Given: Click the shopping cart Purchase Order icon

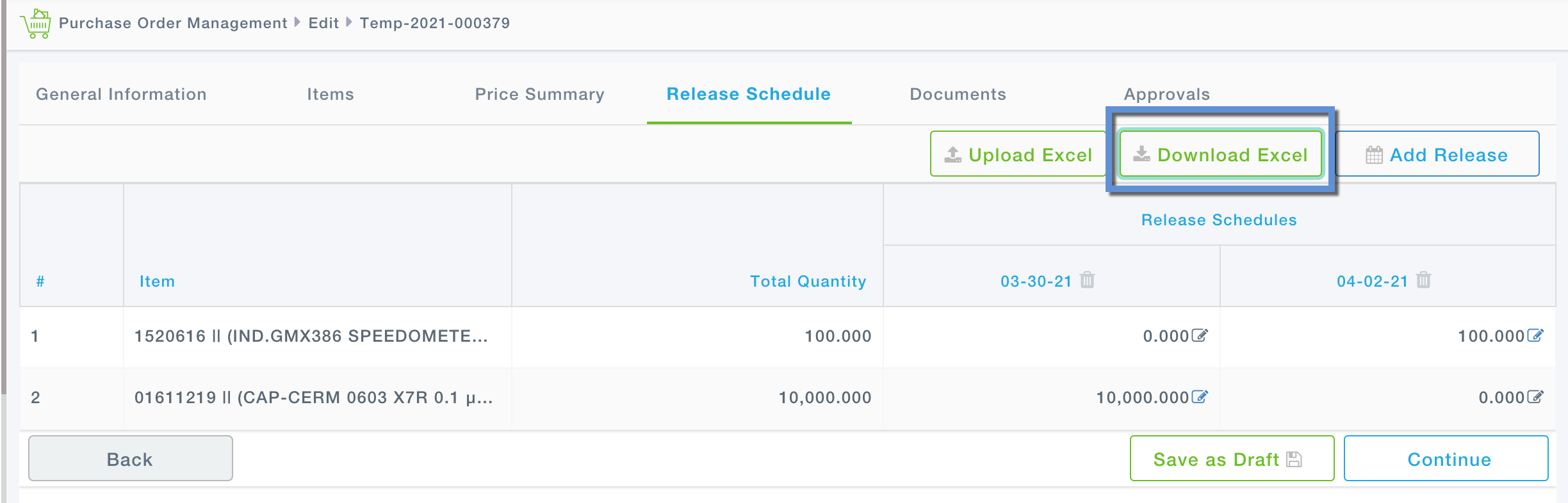Looking at the screenshot, I should (36, 24).
